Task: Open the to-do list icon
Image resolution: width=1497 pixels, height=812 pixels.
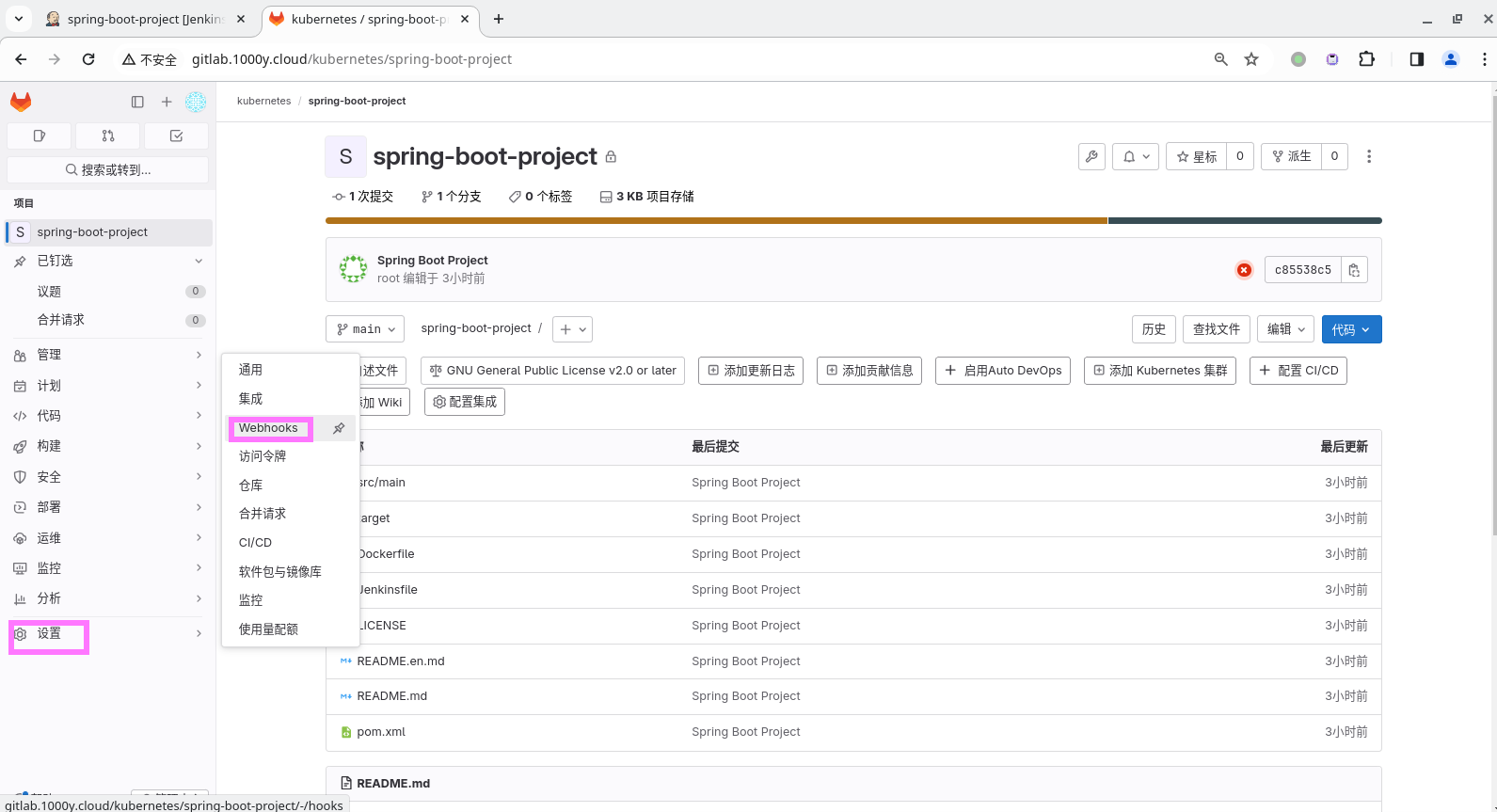Action: pyautogui.click(x=176, y=135)
